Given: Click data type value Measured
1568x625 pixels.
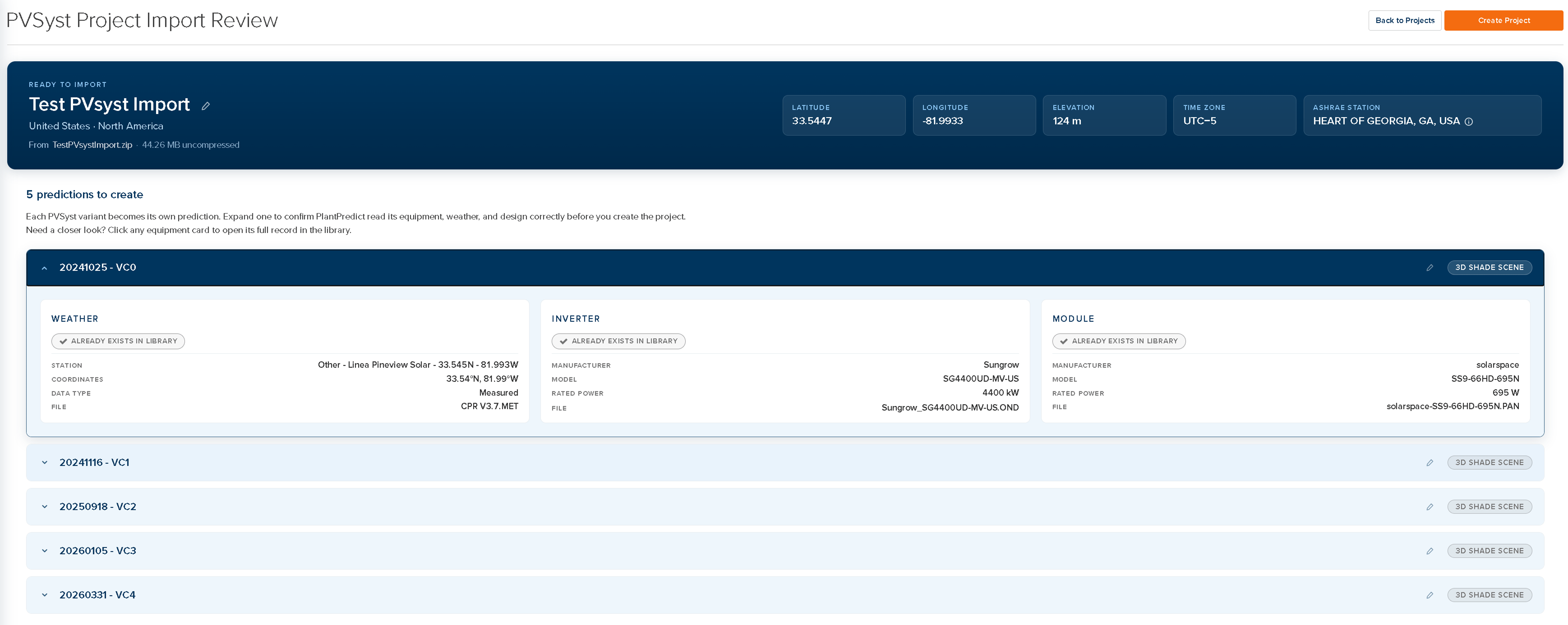Looking at the screenshot, I should click(x=499, y=393).
